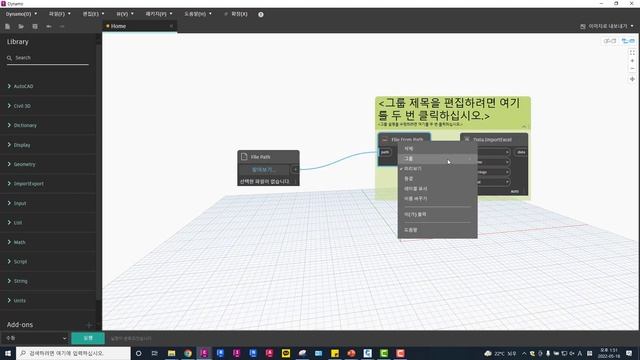Choose 동결 in the context menu
Image resolution: width=640 pixels, height=360 pixels.
pyautogui.click(x=437, y=179)
